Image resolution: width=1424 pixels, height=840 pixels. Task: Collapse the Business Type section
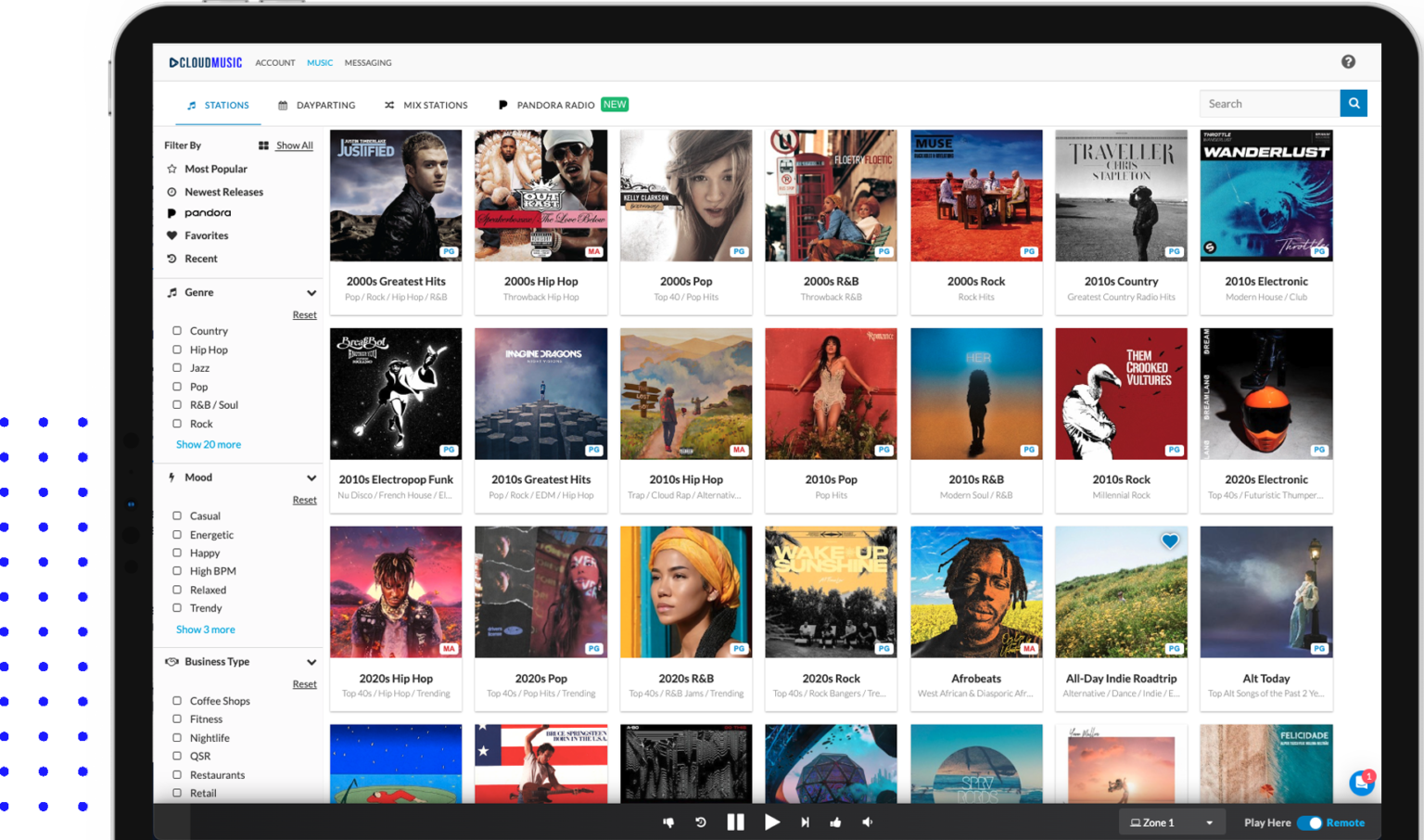[312, 661]
